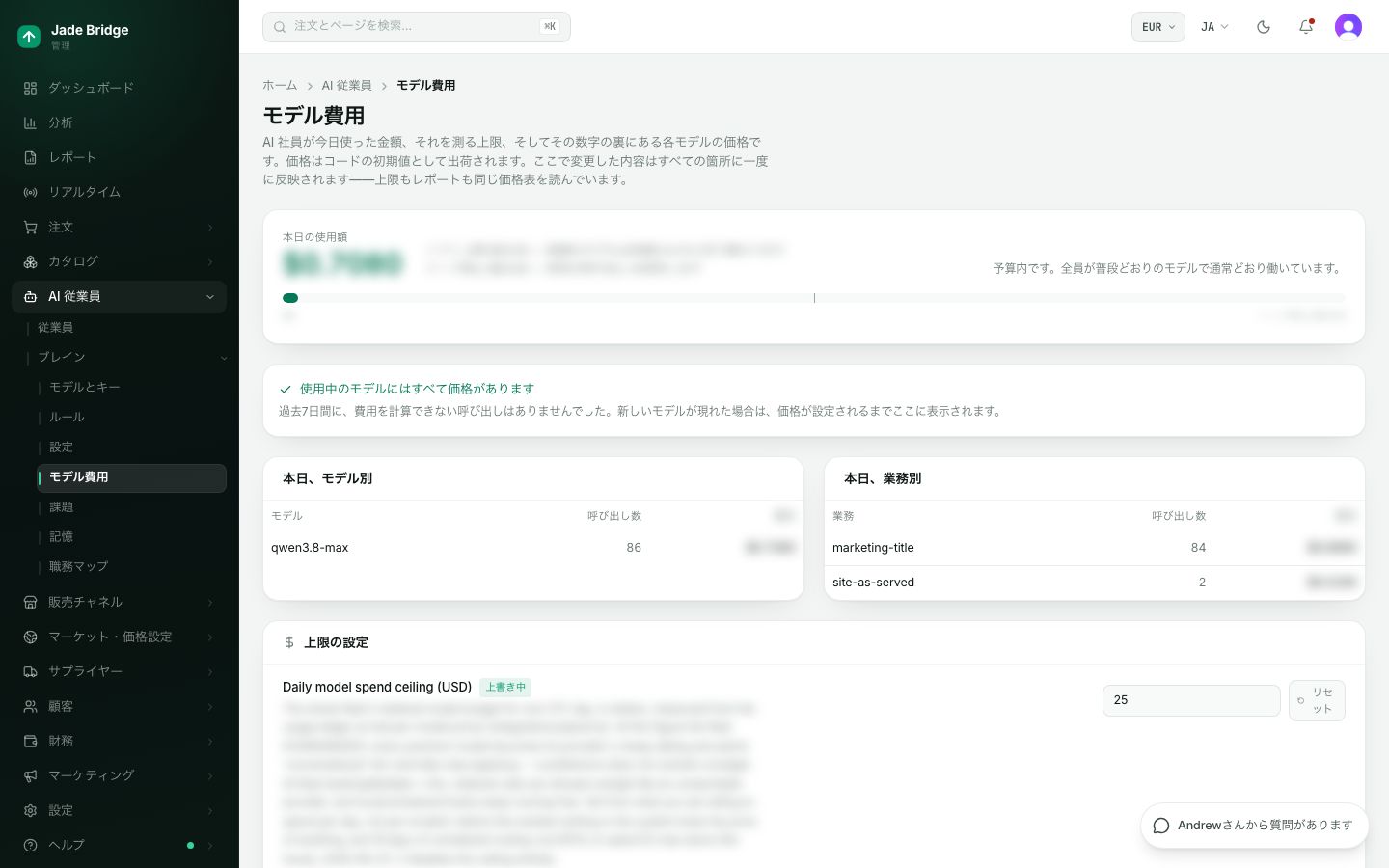Expand 注文 sidebar section
The image size is (1389, 868).
119,227
